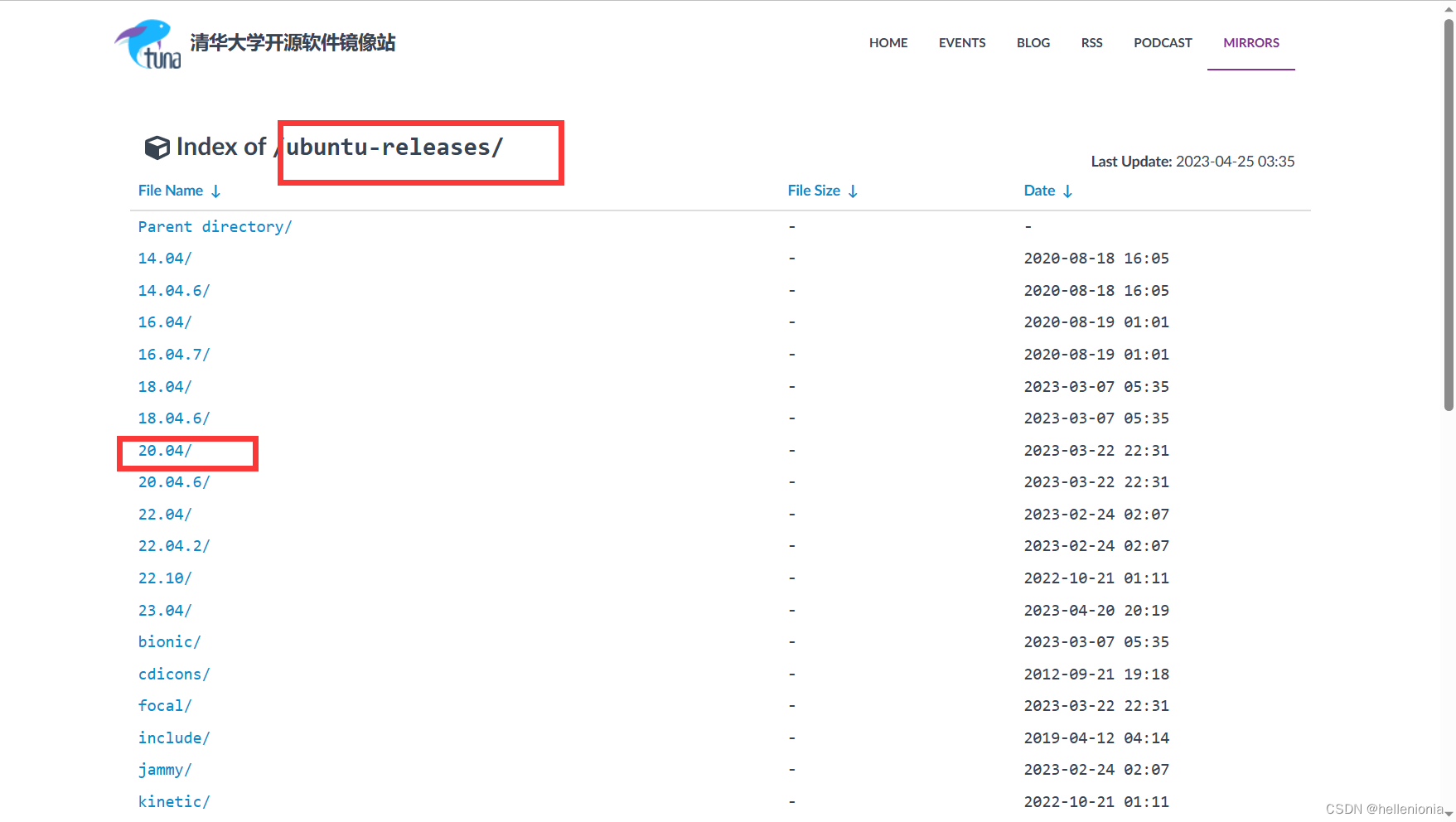Open the 16.04.7/ folder

click(174, 355)
